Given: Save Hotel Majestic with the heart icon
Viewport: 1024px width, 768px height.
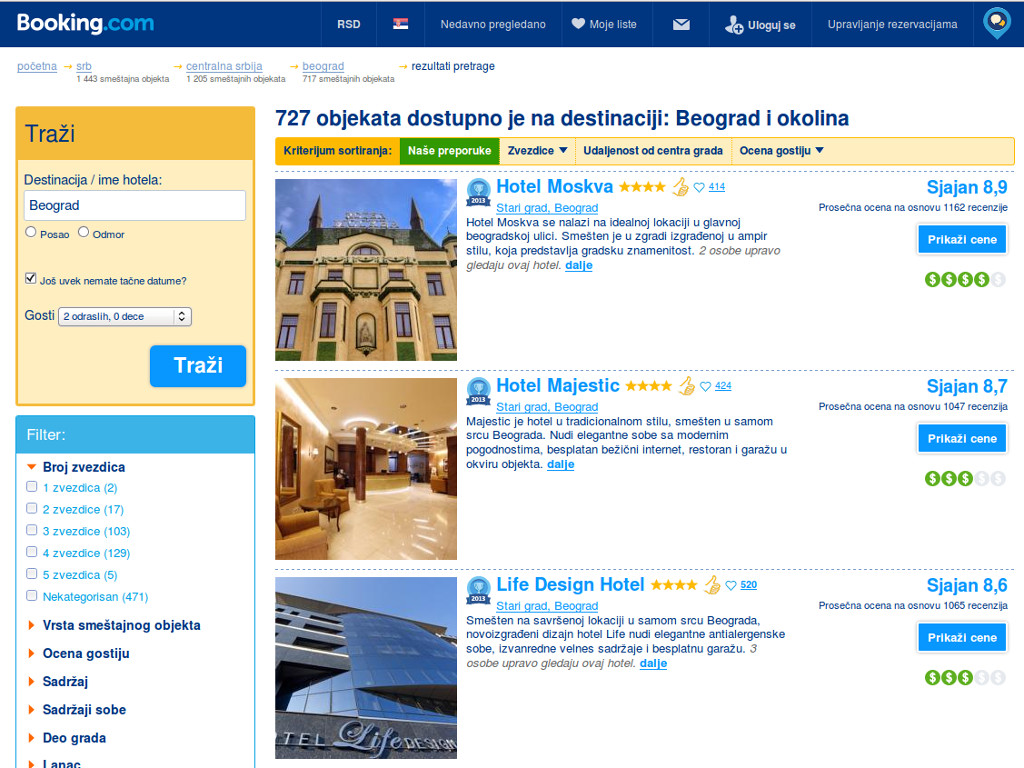Looking at the screenshot, I should (x=705, y=387).
